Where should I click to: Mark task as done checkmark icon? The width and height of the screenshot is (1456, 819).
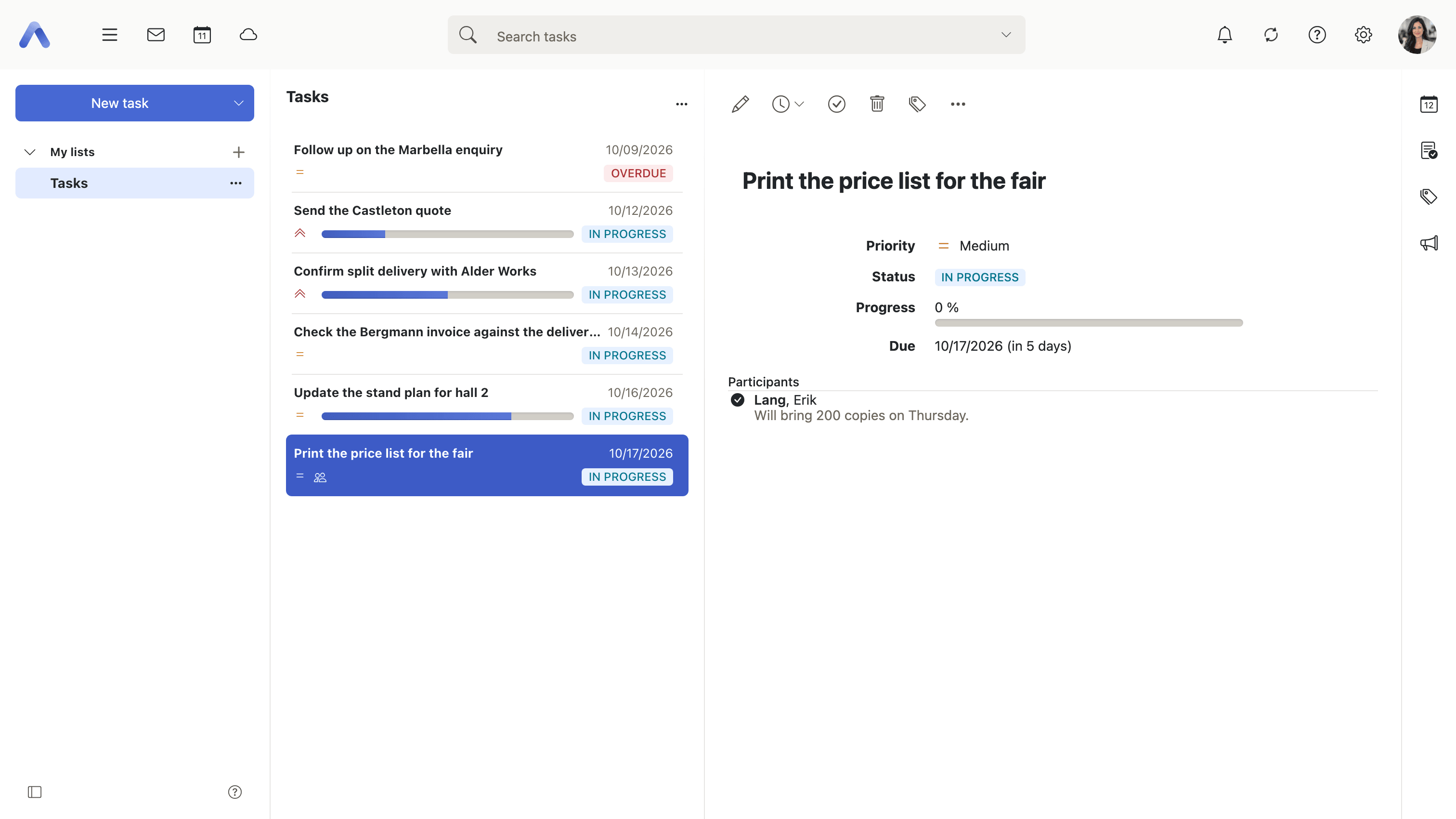(836, 104)
